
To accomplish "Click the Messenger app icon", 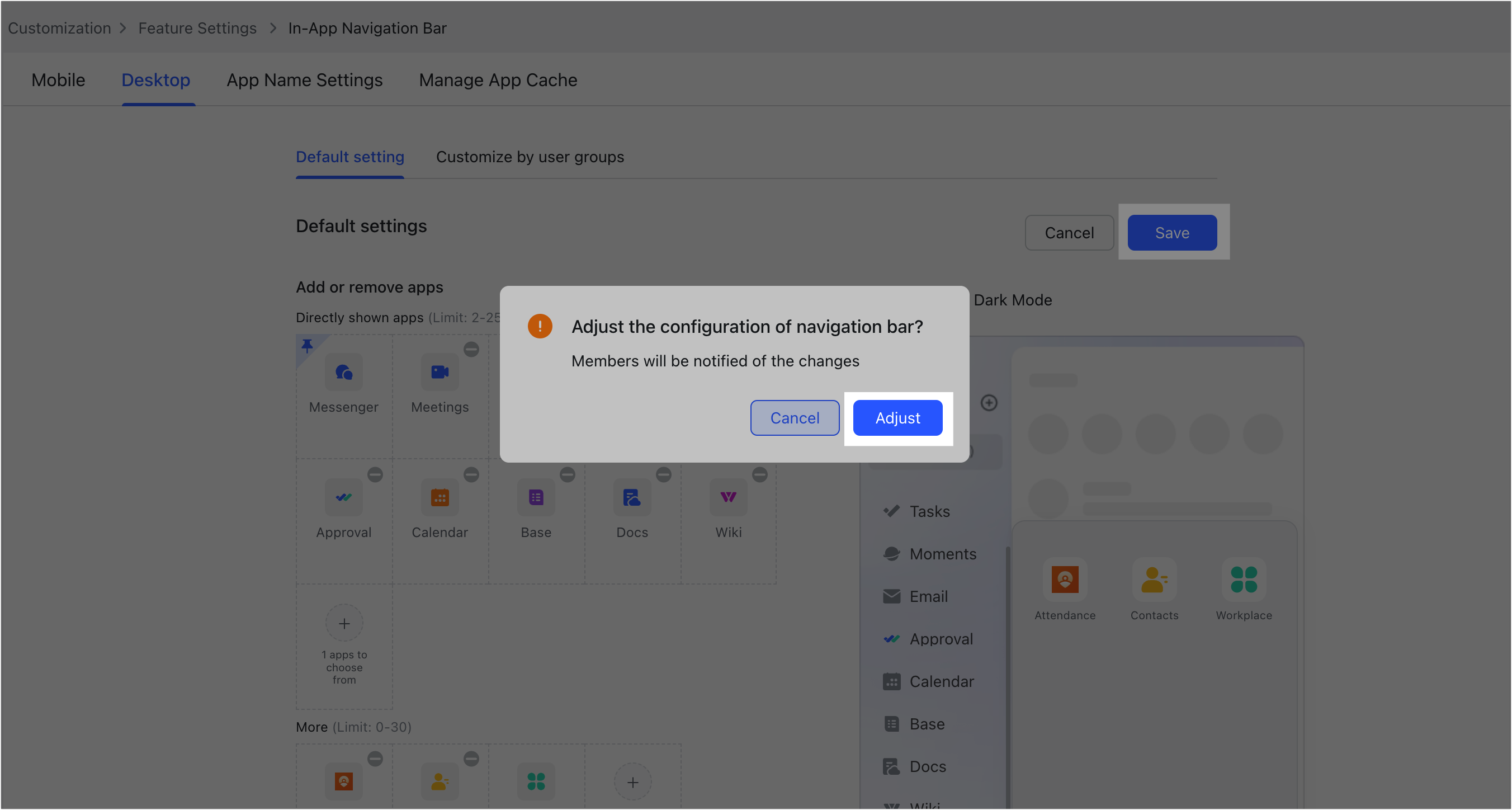I will pyautogui.click(x=343, y=372).
